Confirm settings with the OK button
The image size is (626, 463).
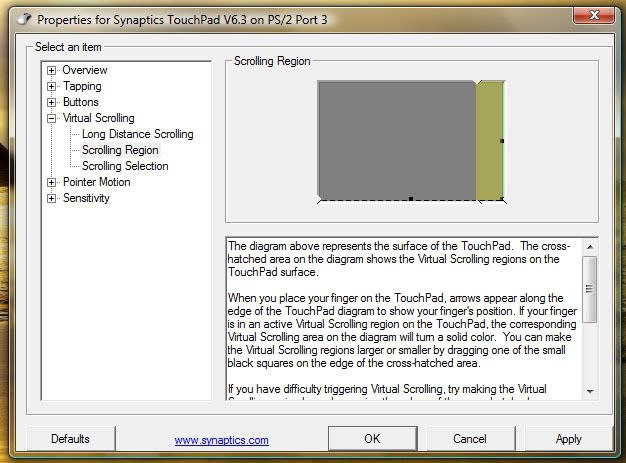pyautogui.click(x=372, y=439)
